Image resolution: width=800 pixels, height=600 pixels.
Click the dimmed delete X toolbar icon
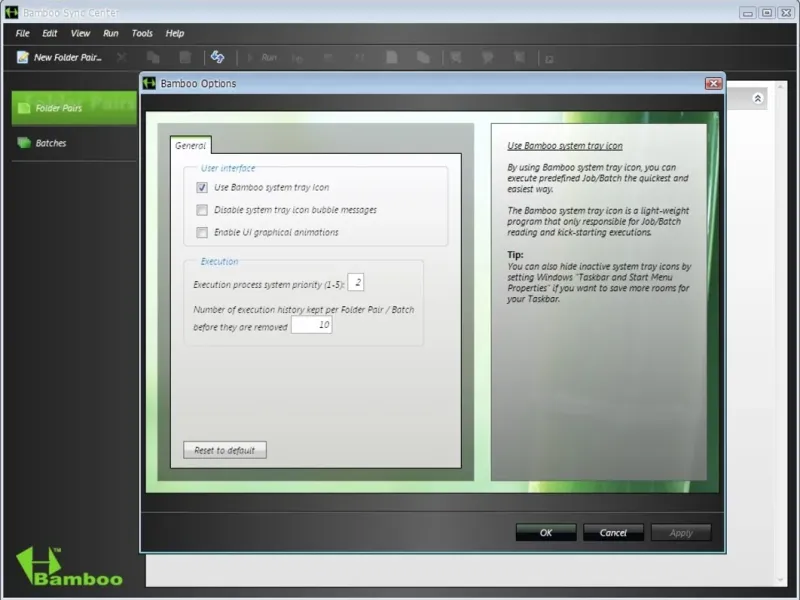pos(121,57)
